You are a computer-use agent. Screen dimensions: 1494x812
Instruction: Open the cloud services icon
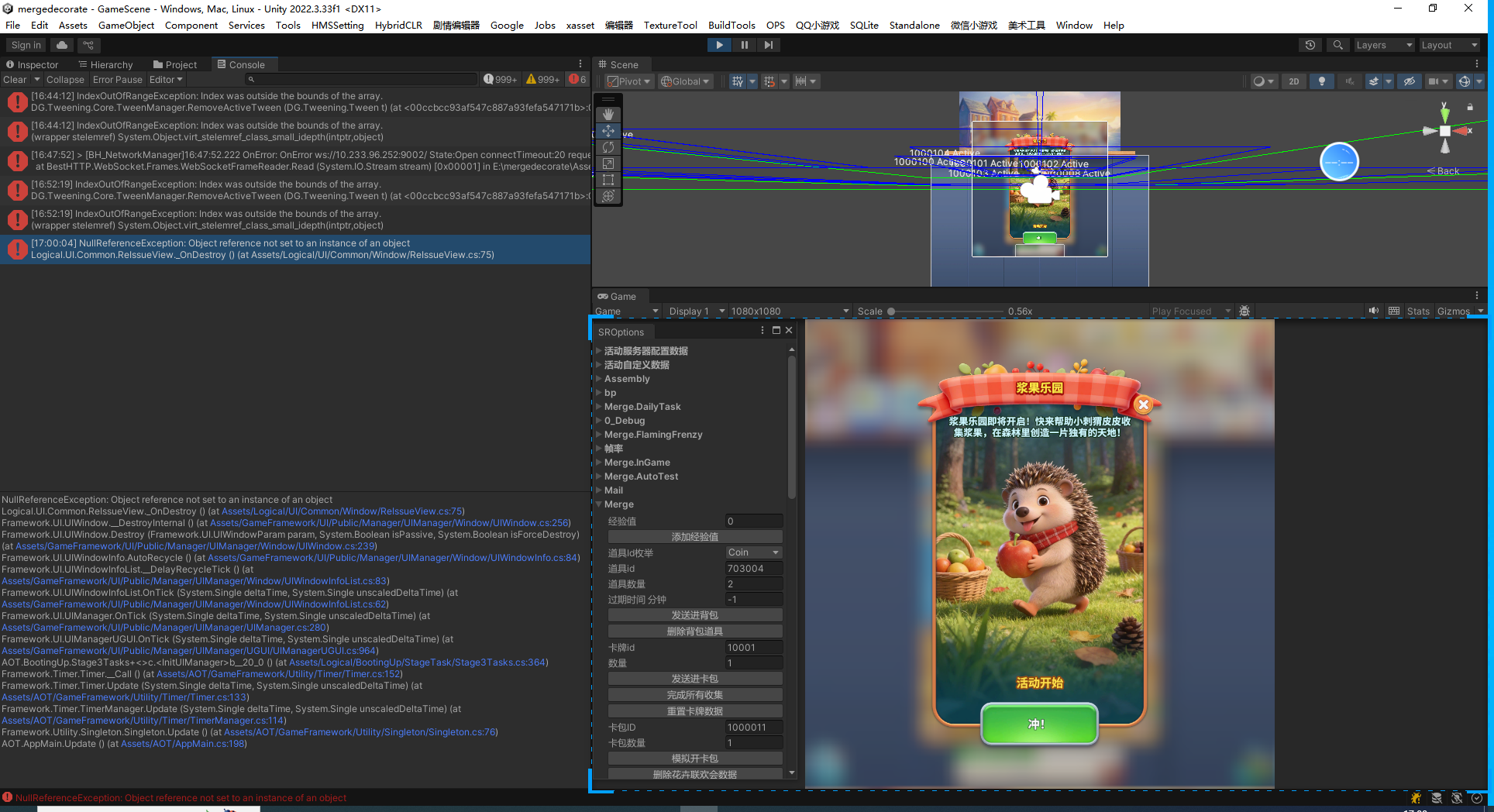tap(62, 45)
